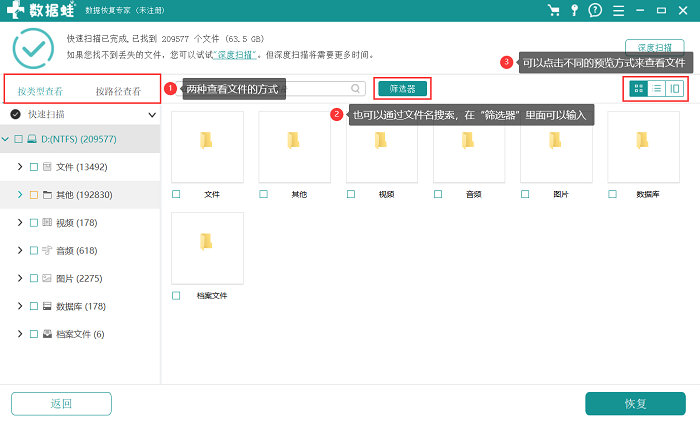Check the 其他 (192830) tree checkbox
Screen dimensions: 700x427
tap(33, 195)
